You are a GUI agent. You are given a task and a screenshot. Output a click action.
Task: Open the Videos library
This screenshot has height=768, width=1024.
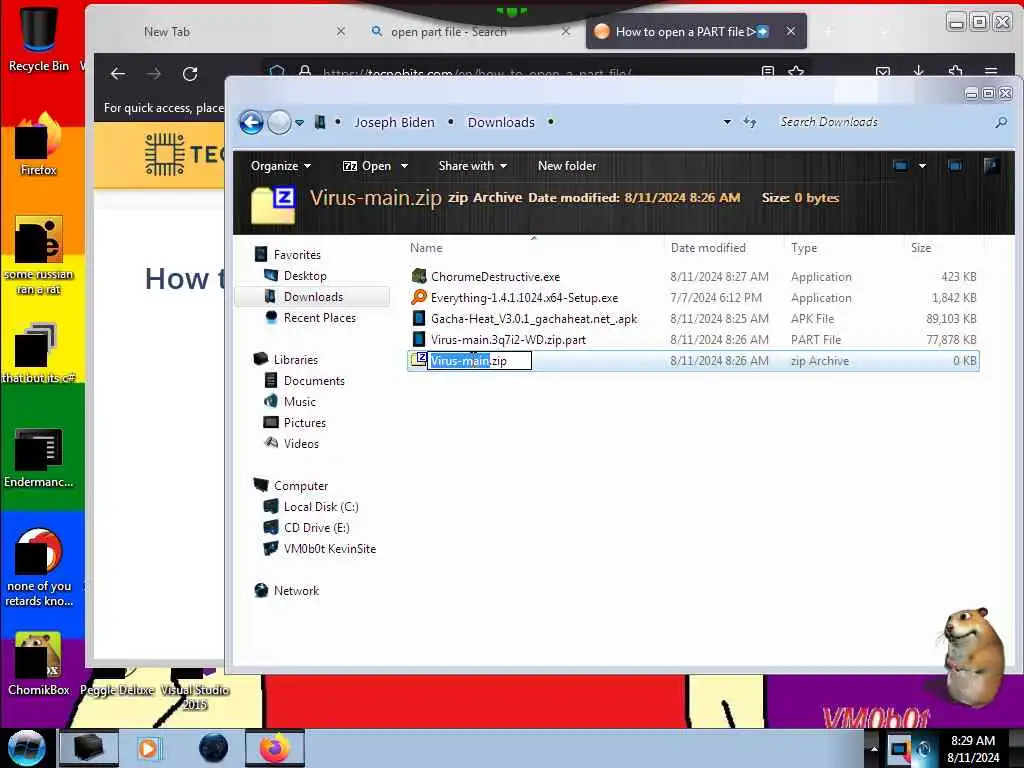tap(301, 443)
